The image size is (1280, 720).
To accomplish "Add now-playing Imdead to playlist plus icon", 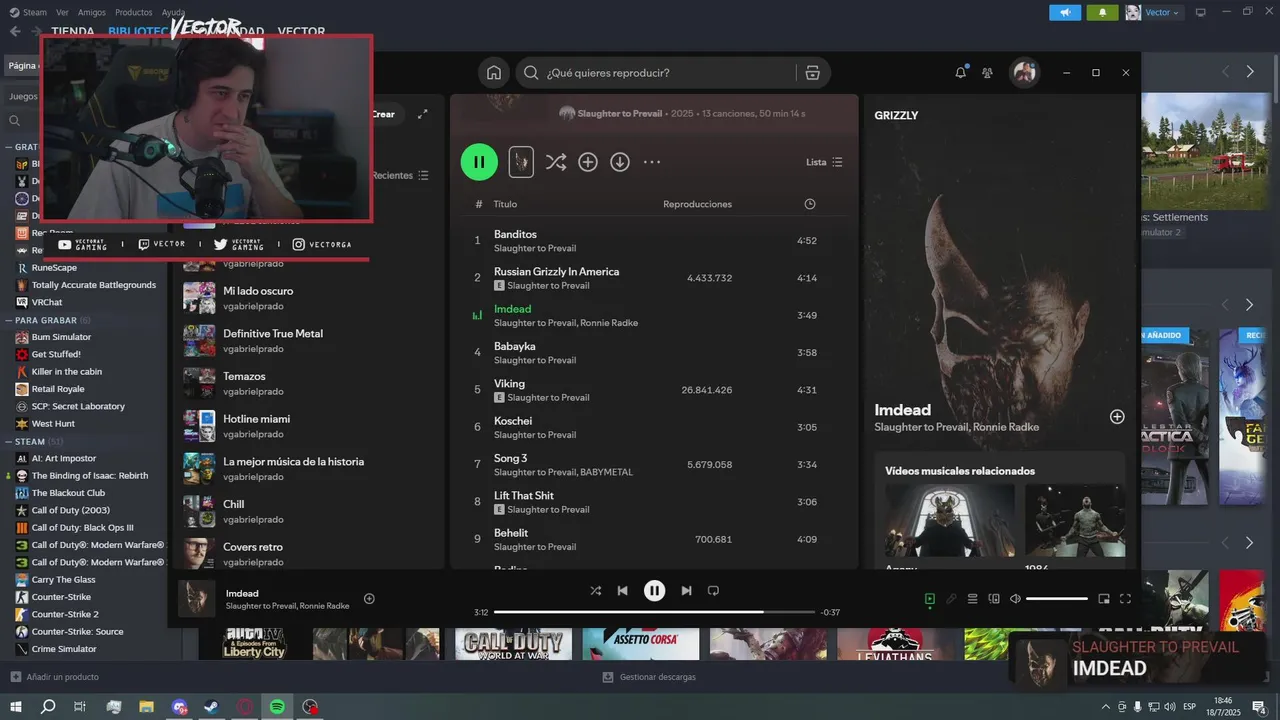I will 369,599.
